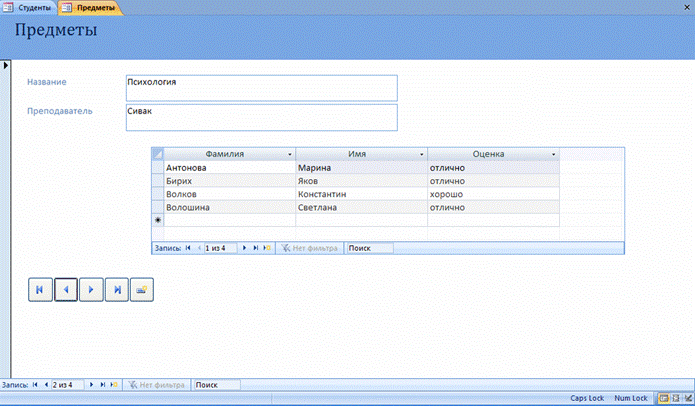Select the Бирих row selector
695x406 pixels.
click(x=158, y=181)
